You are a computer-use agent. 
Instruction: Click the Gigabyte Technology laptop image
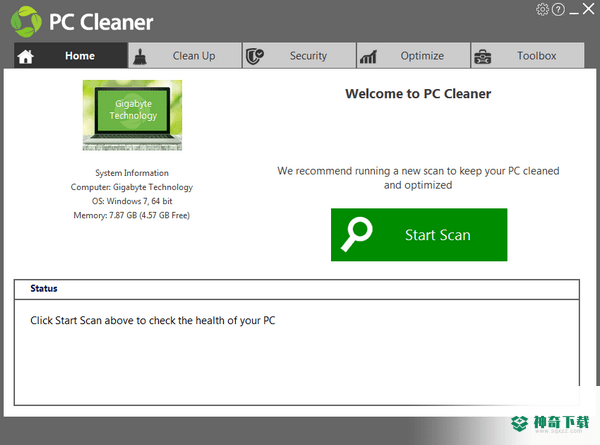click(x=132, y=115)
